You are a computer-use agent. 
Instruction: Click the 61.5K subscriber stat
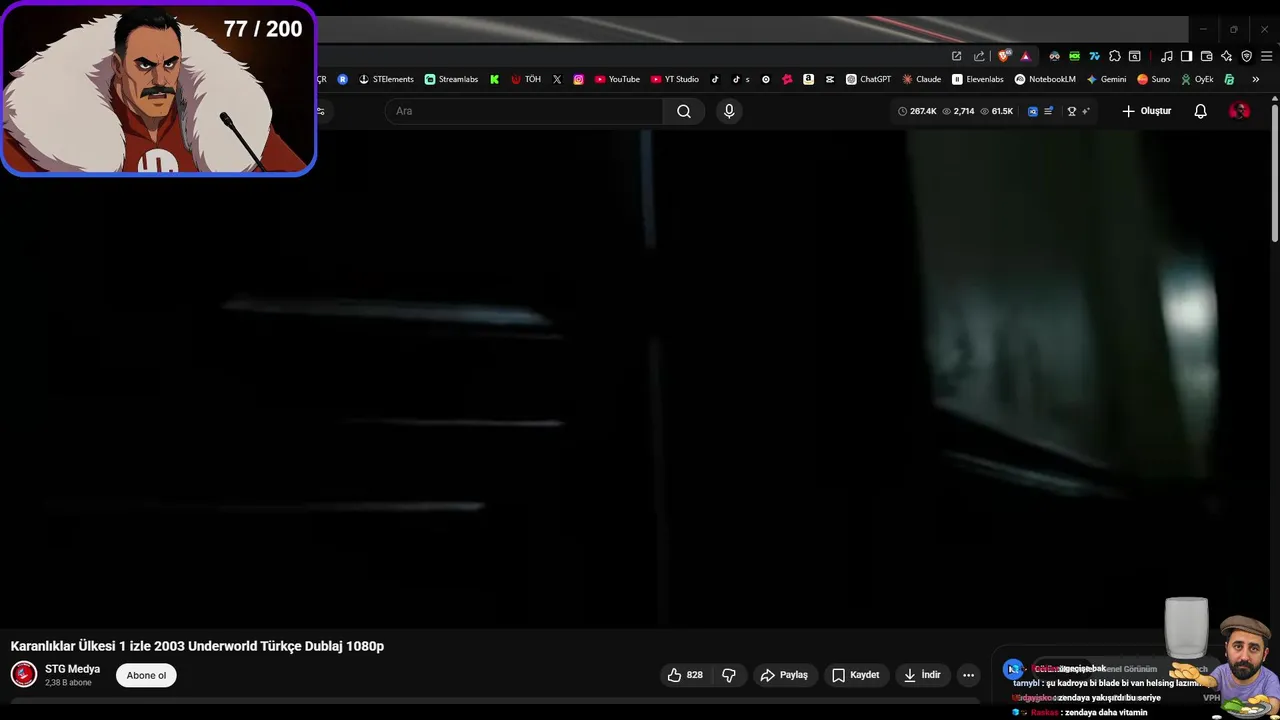[997, 111]
